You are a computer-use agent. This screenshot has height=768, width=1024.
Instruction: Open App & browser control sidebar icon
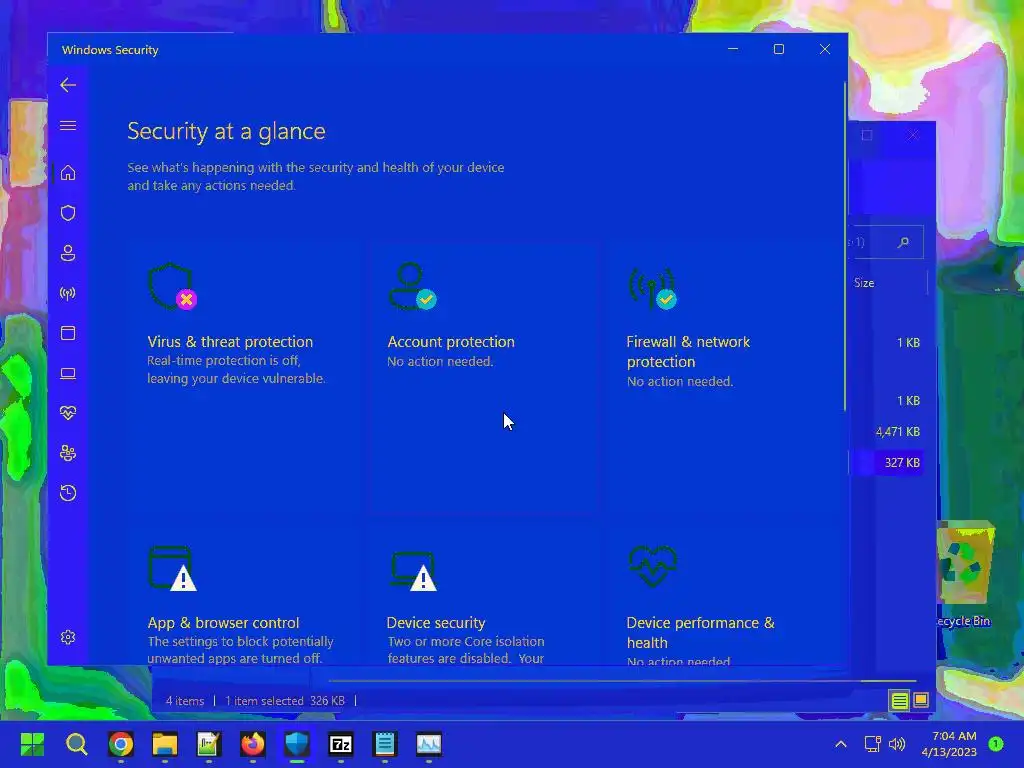[x=68, y=333]
